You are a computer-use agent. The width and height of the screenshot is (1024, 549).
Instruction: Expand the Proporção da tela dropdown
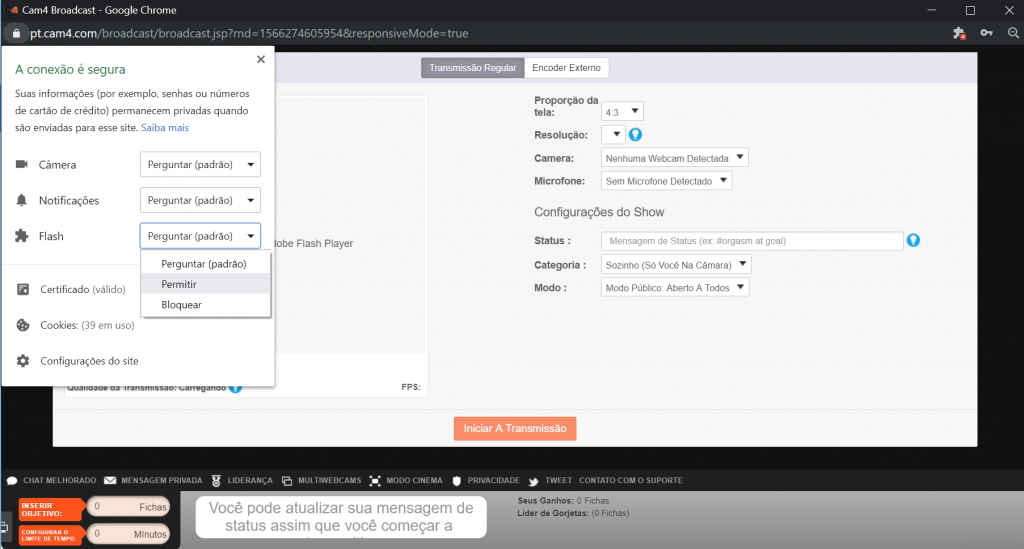(x=622, y=112)
